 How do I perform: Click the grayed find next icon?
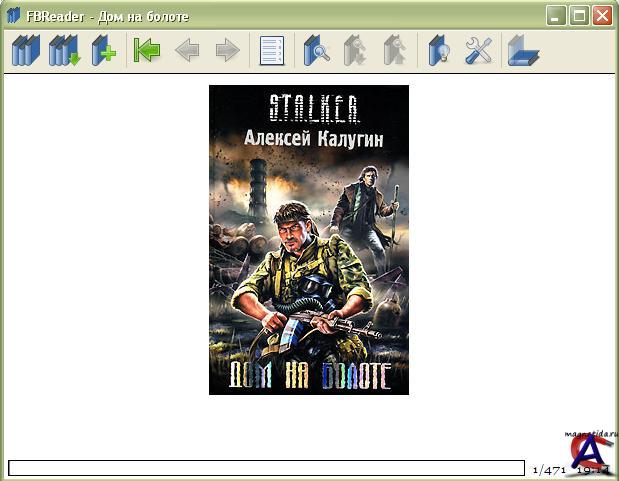355,50
